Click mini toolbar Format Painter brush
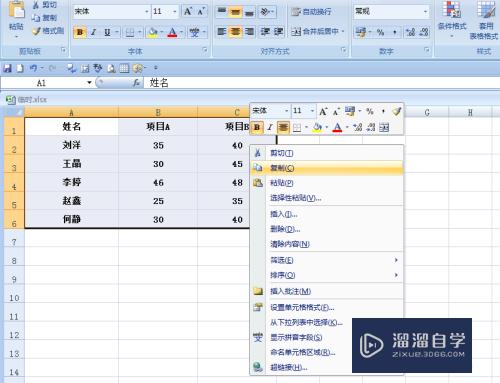The height and width of the screenshot is (383, 500). tap(396, 111)
